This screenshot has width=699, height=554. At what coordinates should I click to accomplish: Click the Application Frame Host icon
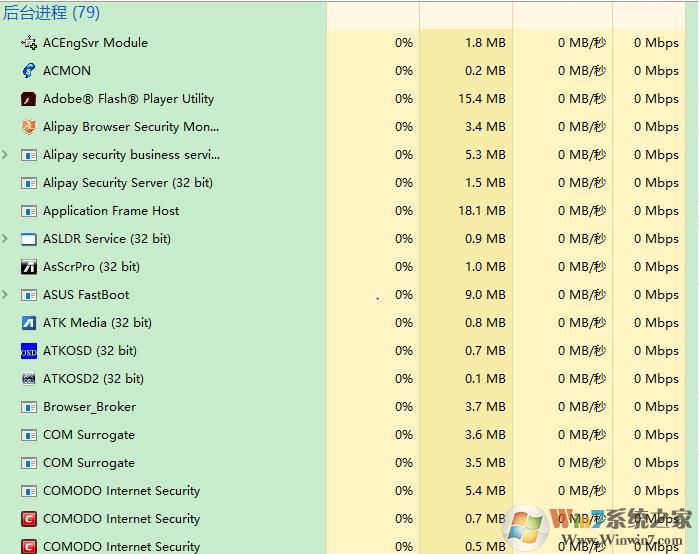[x=29, y=211]
